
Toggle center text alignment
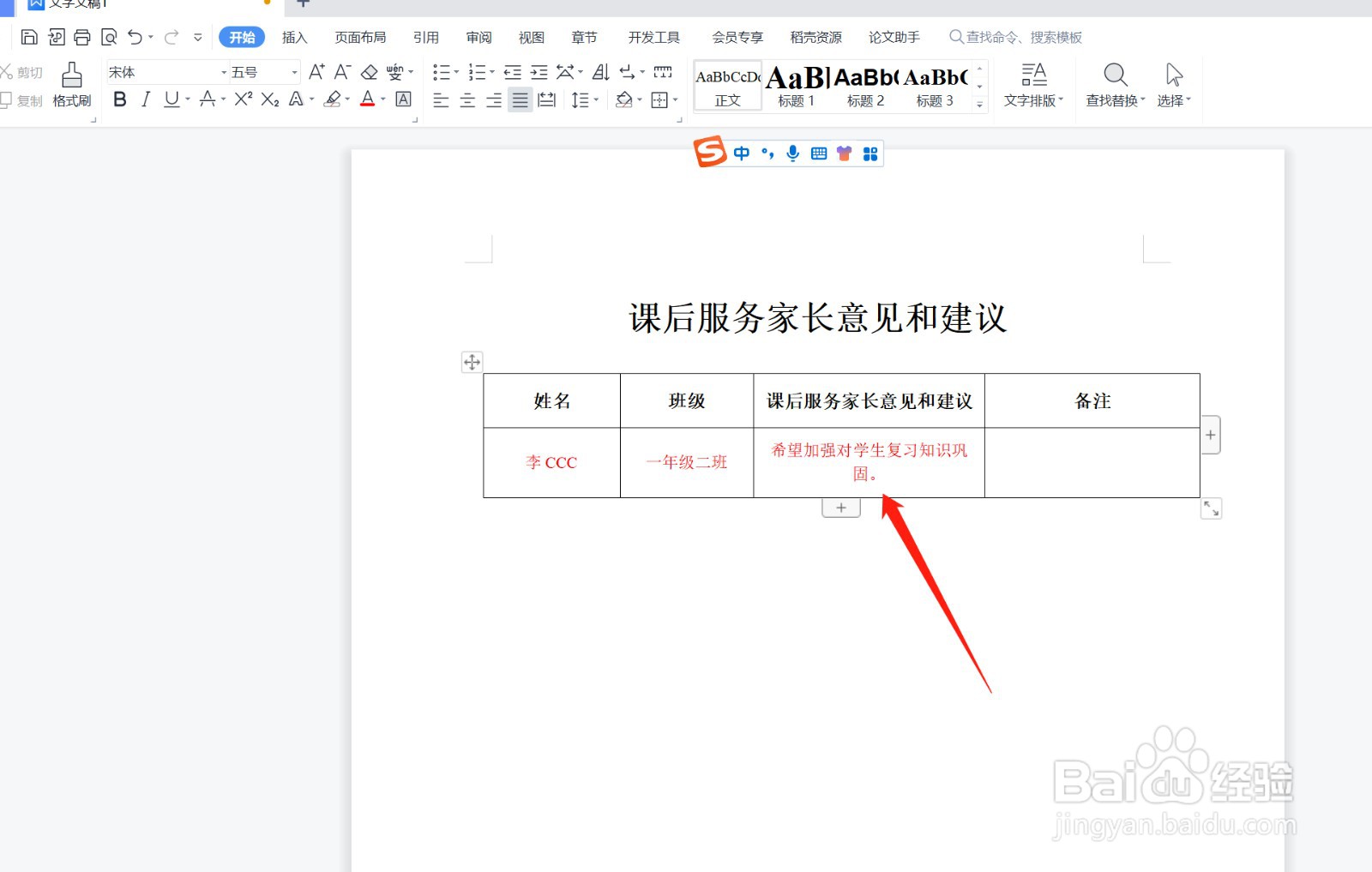point(467,99)
